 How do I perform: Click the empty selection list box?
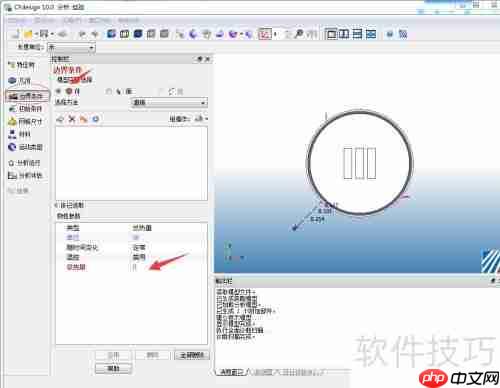[x=131, y=163]
